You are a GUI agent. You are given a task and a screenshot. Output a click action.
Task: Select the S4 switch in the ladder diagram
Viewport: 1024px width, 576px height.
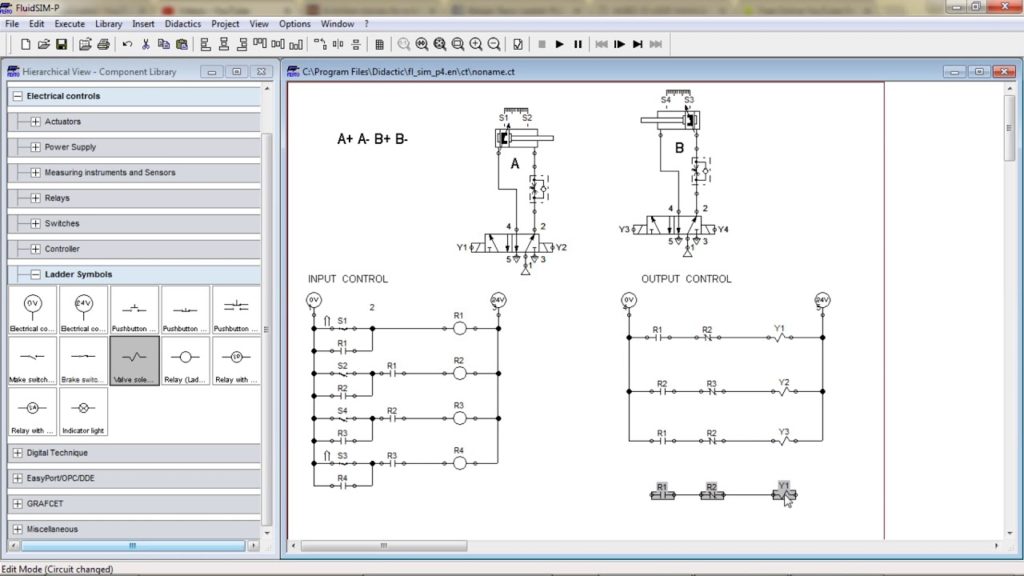click(x=342, y=418)
